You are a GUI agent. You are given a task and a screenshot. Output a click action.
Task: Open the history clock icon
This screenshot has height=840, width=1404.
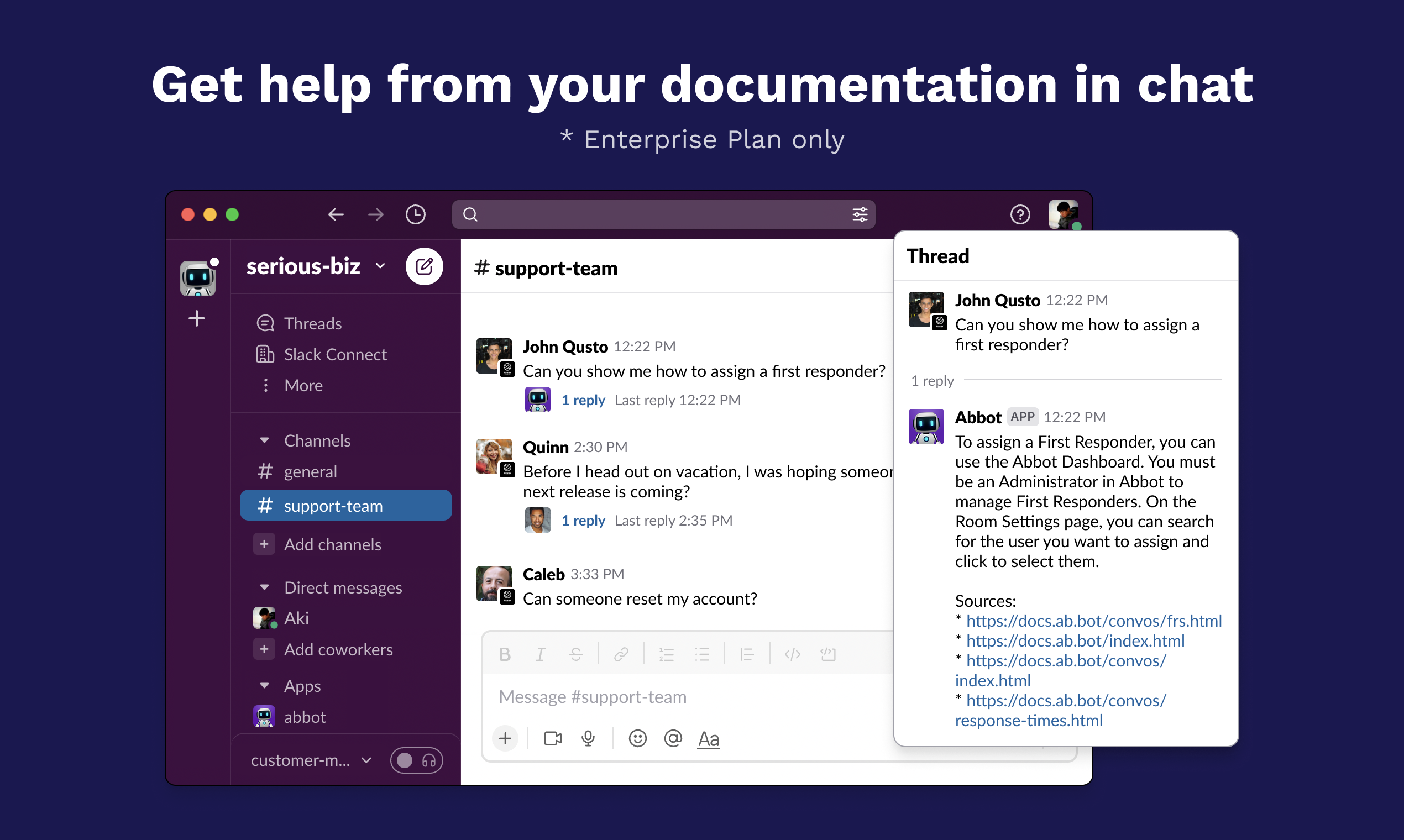pyautogui.click(x=416, y=214)
